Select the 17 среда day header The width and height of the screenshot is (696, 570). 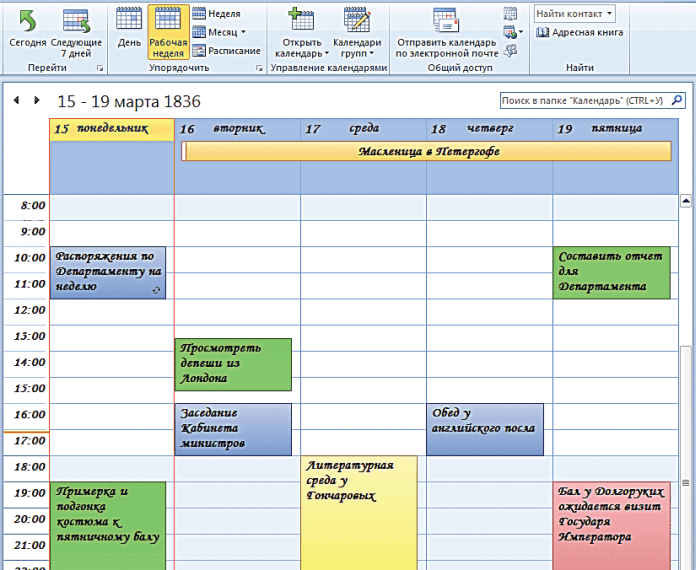363,129
